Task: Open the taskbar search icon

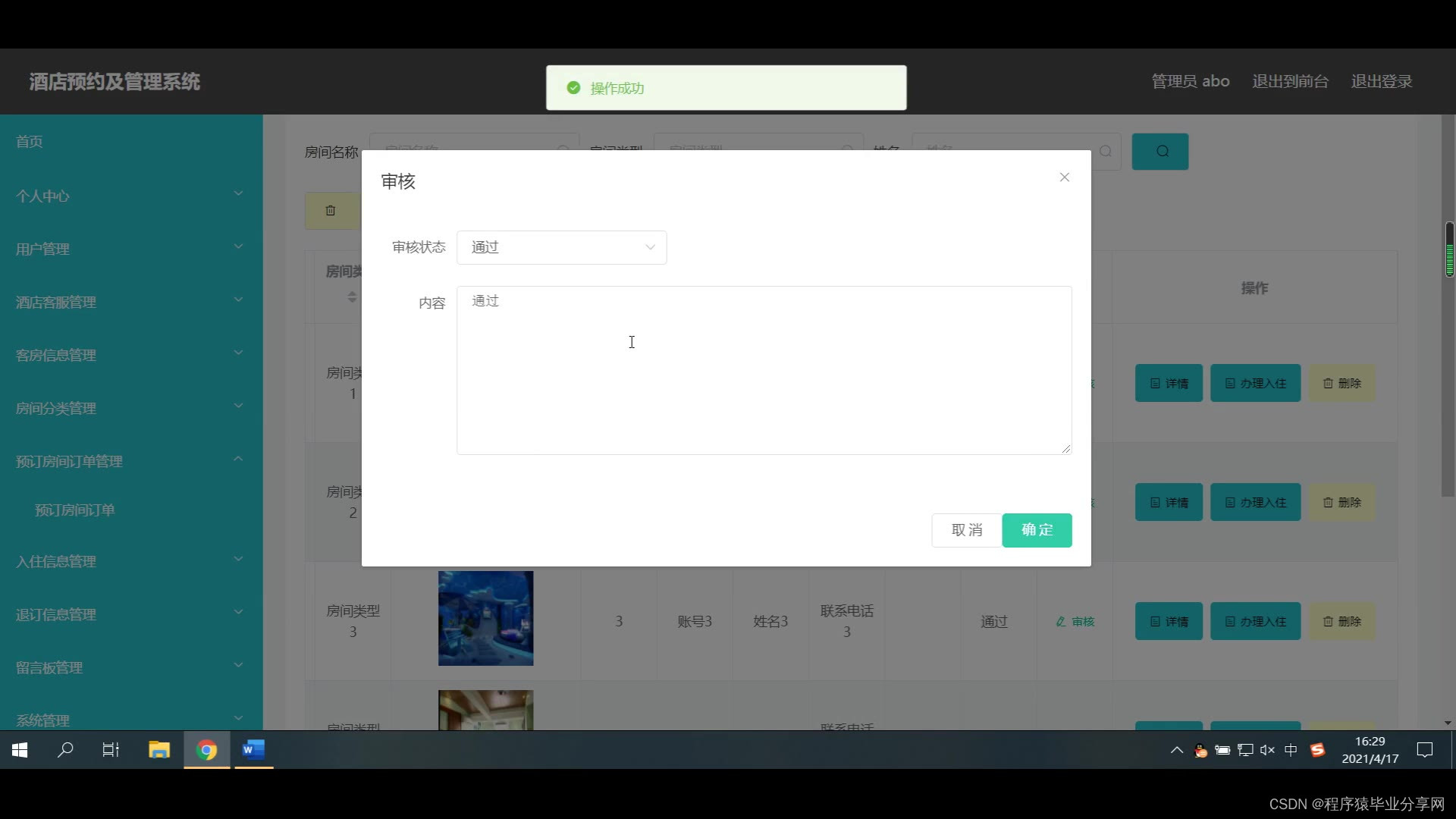Action: [x=66, y=750]
